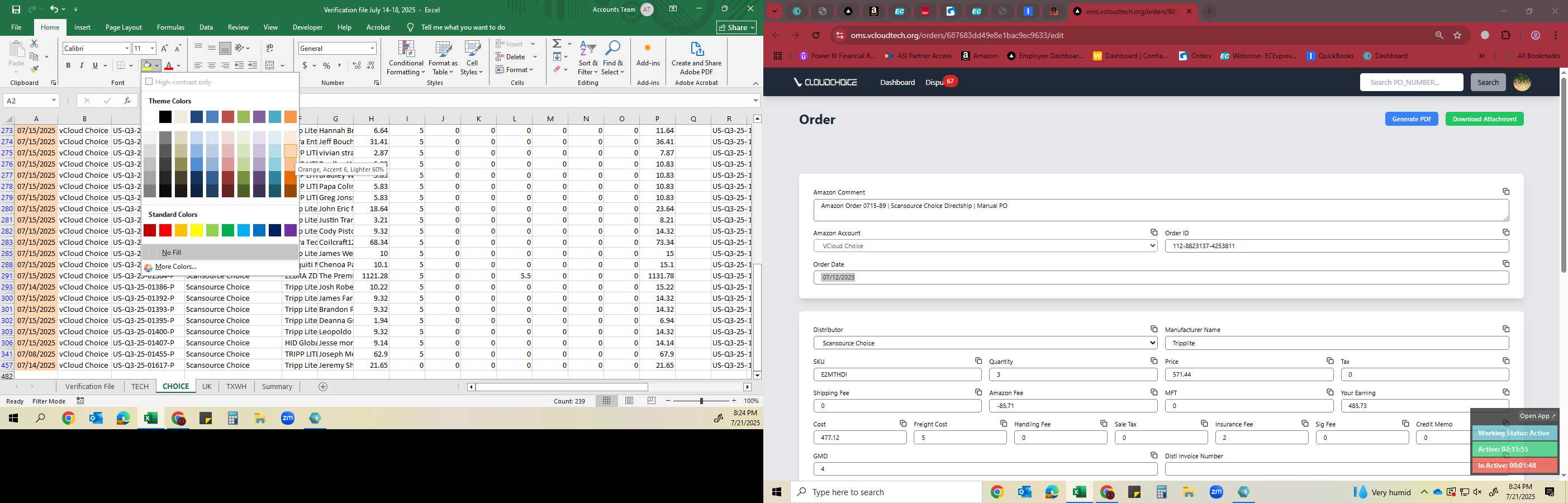Copy the Freight Cost field value
Viewport: 1568px width, 503px height.
[x=1003, y=423]
